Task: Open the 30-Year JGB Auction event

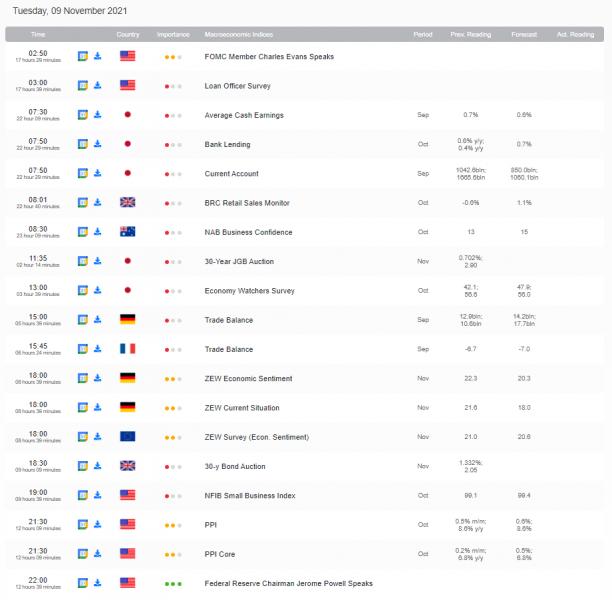Action: click(x=238, y=262)
